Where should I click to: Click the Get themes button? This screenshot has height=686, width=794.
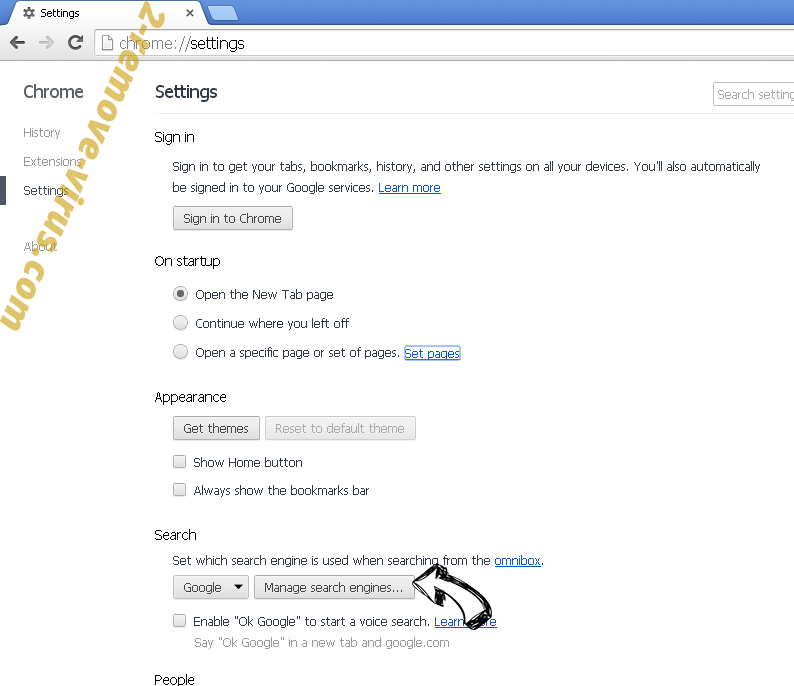click(216, 428)
